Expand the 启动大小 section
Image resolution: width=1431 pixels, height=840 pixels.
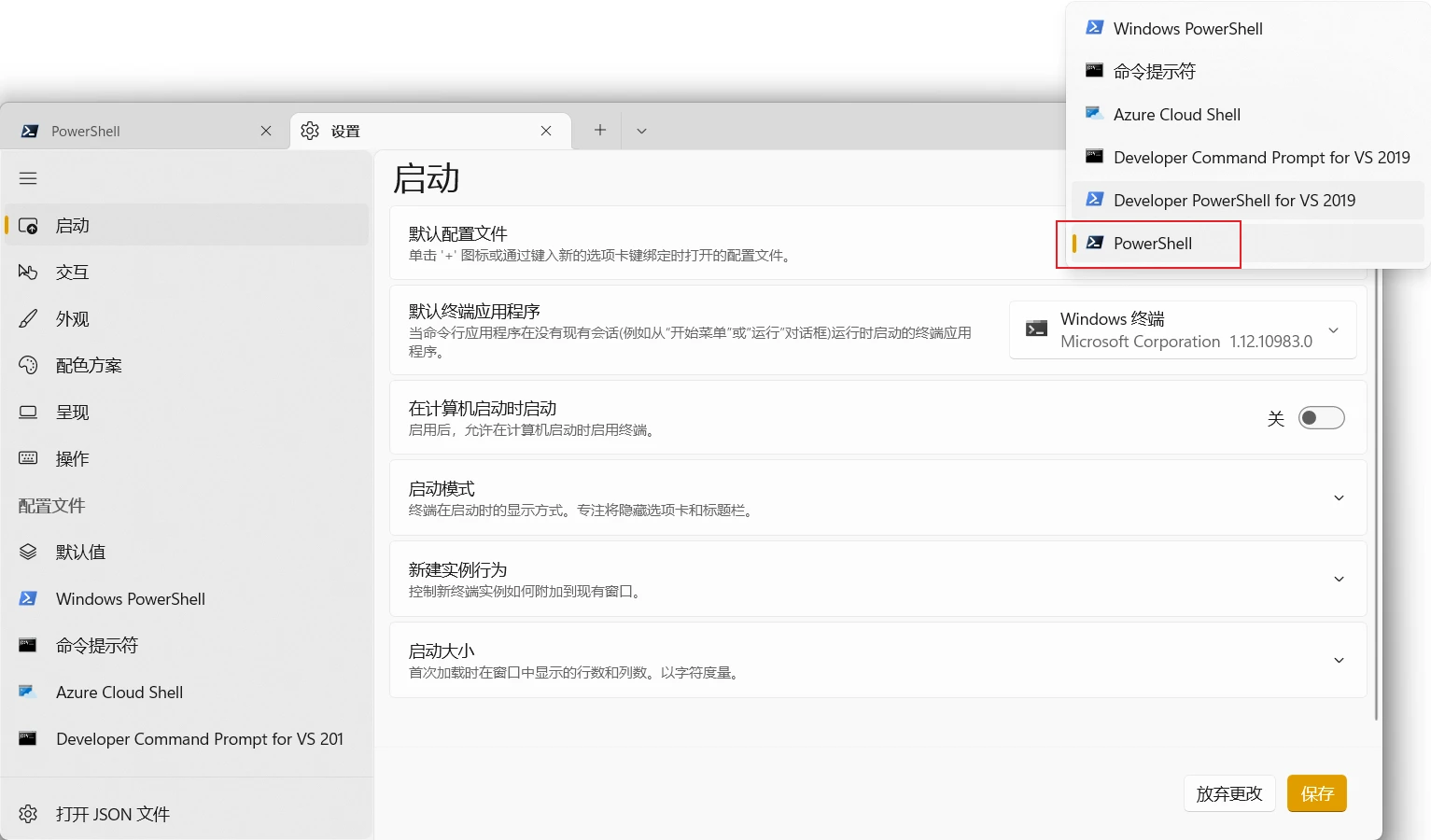(x=877, y=660)
